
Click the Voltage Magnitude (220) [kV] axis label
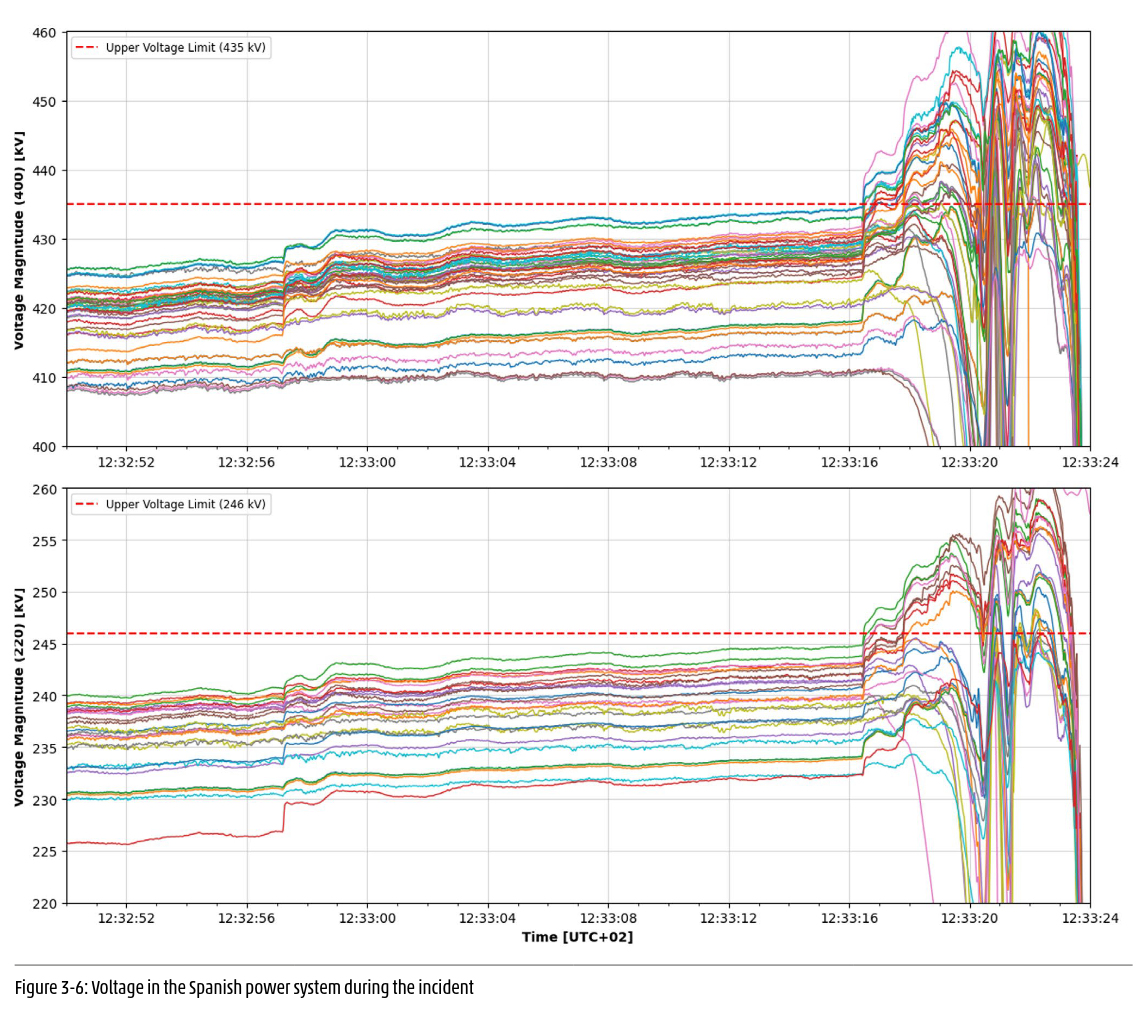(x=19, y=696)
